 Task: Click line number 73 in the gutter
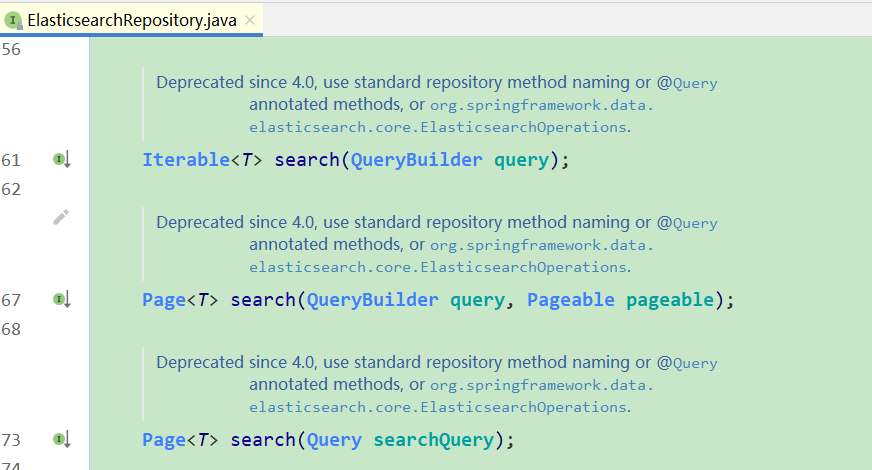point(11,441)
